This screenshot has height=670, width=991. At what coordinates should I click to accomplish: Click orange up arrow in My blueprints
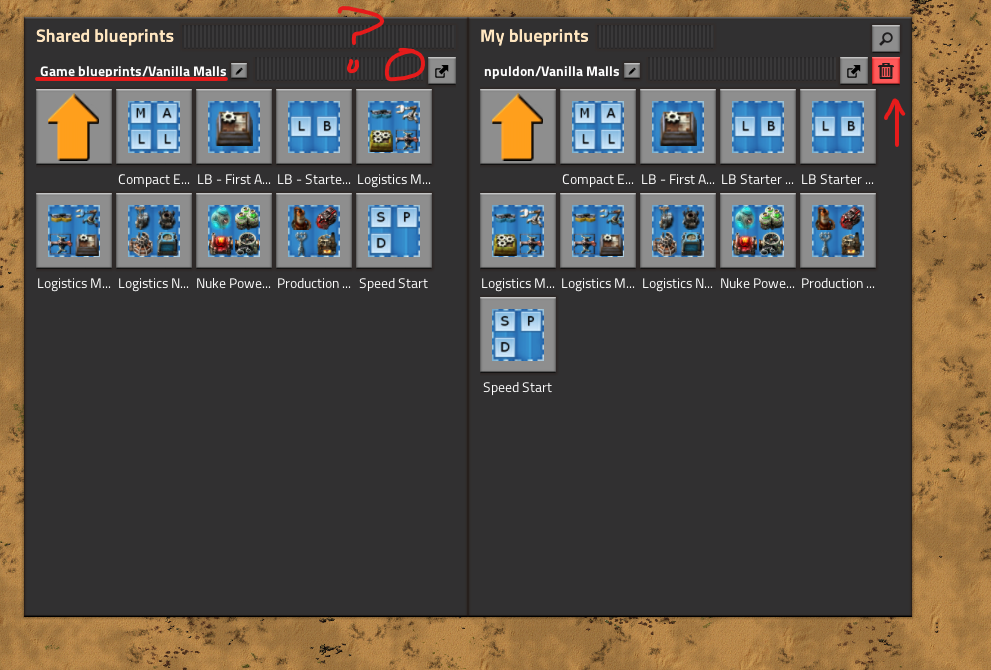(x=518, y=126)
